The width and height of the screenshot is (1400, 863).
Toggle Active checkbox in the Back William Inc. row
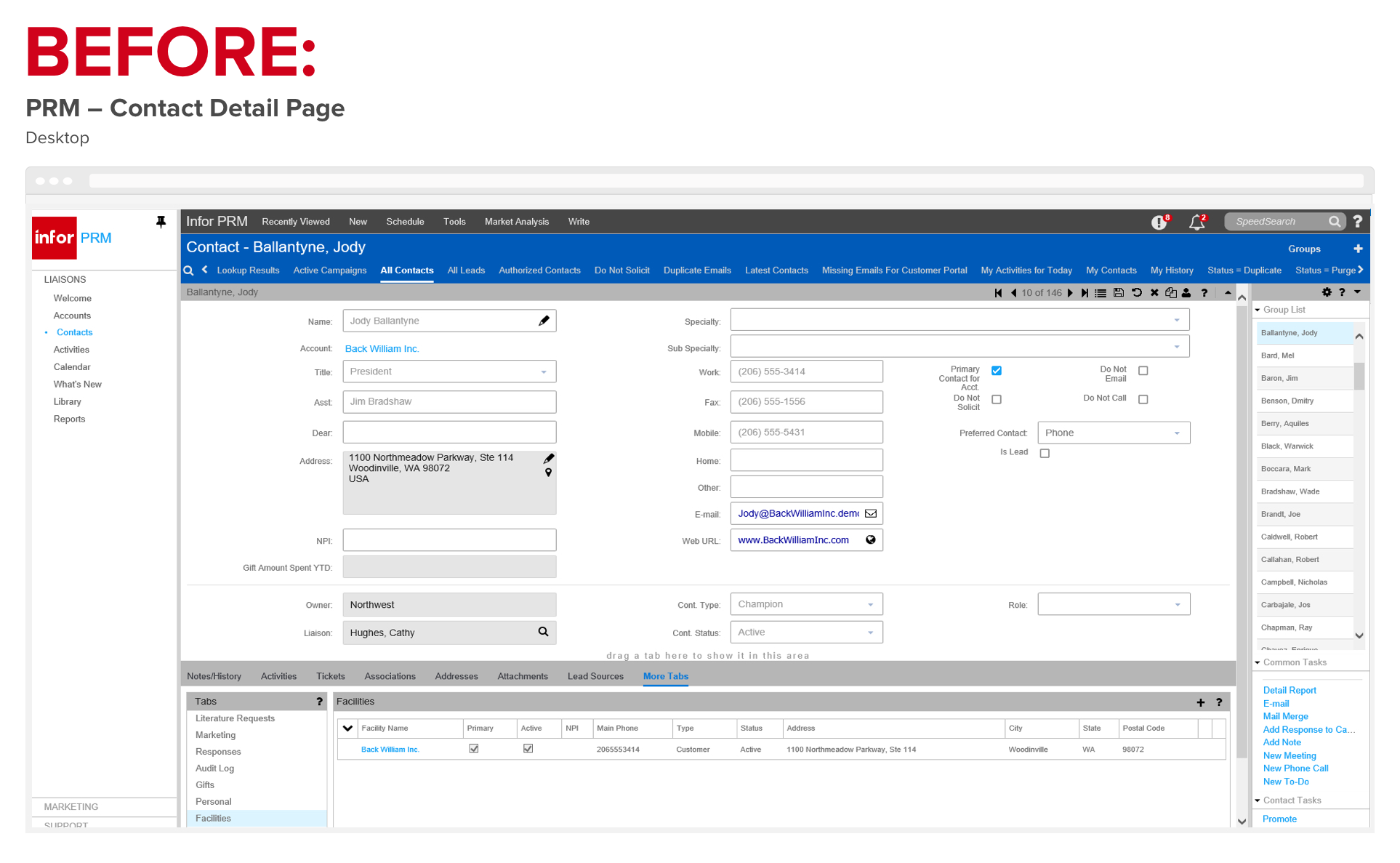(x=528, y=749)
